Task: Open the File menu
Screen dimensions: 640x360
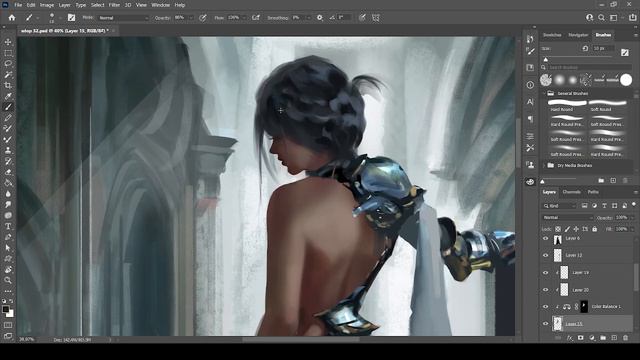Action: pyautogui.click(x=18, y=5)
